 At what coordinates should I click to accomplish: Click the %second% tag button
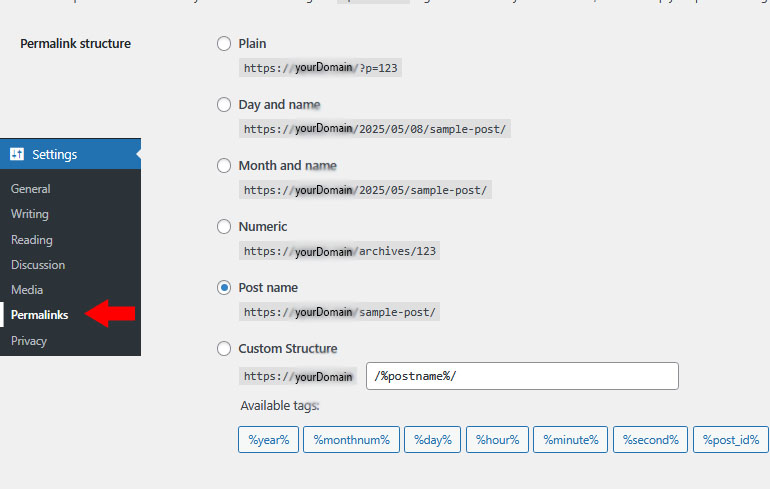pos(651,440)
